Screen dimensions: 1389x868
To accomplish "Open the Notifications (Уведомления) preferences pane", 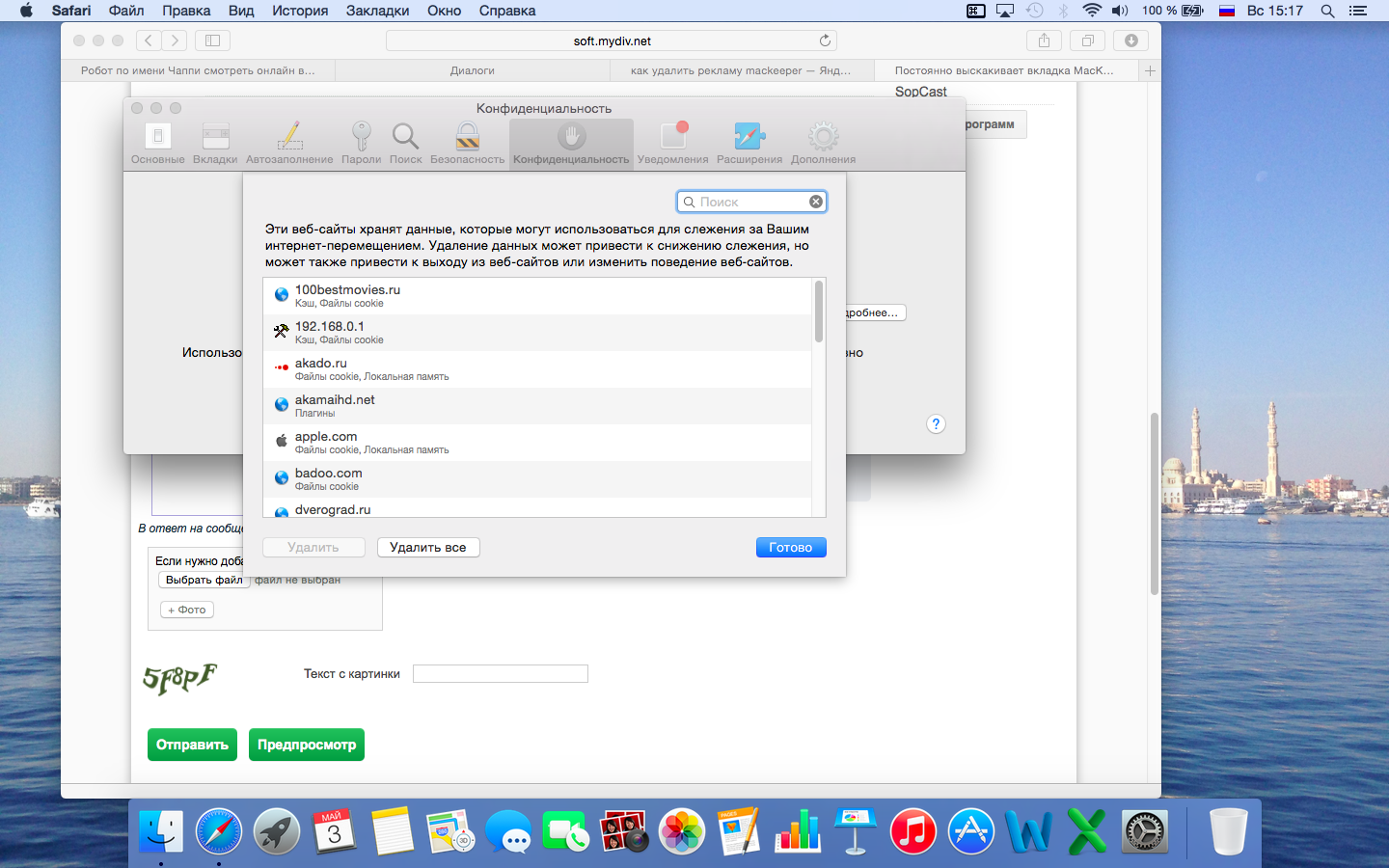I will pyautogui.click(x=672, y=144).
